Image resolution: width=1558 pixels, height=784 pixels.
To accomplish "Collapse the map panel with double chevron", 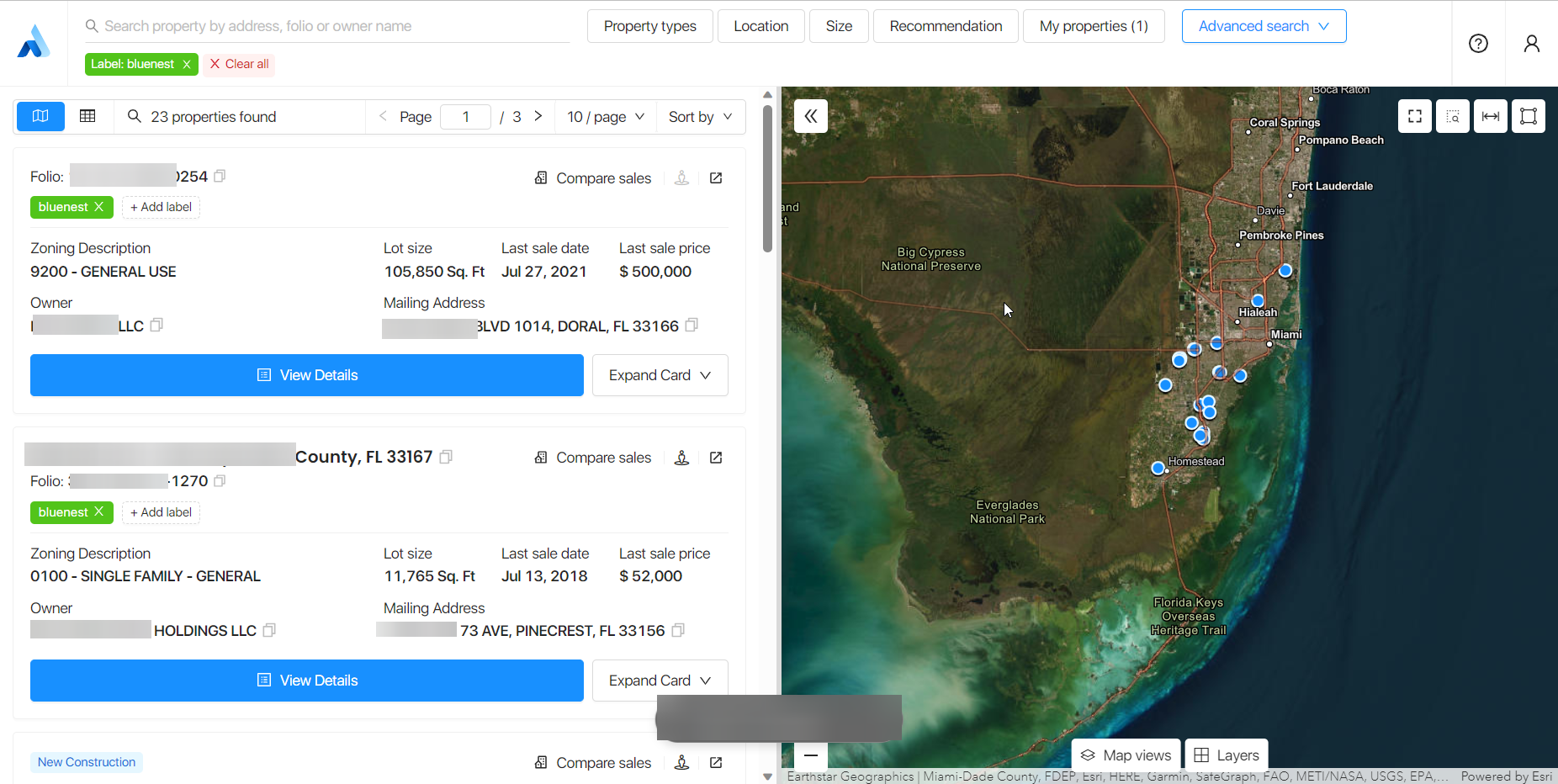I will pyautogui.click(x=811, y=116).
